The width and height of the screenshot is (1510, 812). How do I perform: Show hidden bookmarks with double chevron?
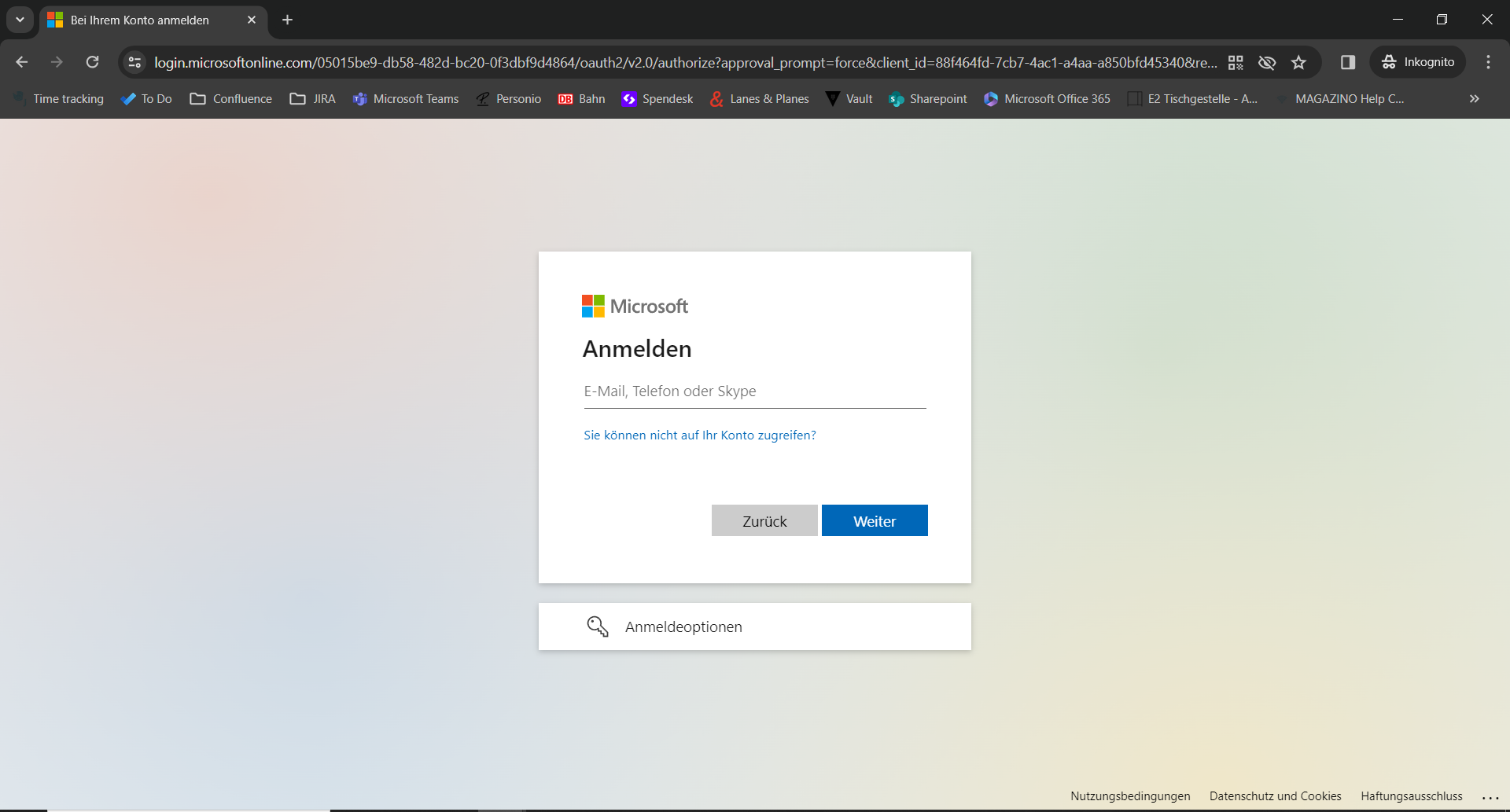tap(1475, 99)
